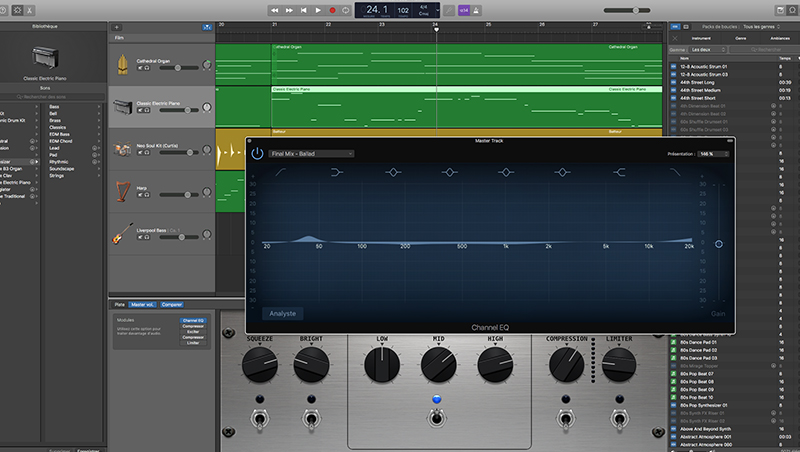The image size is (800, 452).
Task: Enable the tuner pencil icon
Action: point(449,10)
